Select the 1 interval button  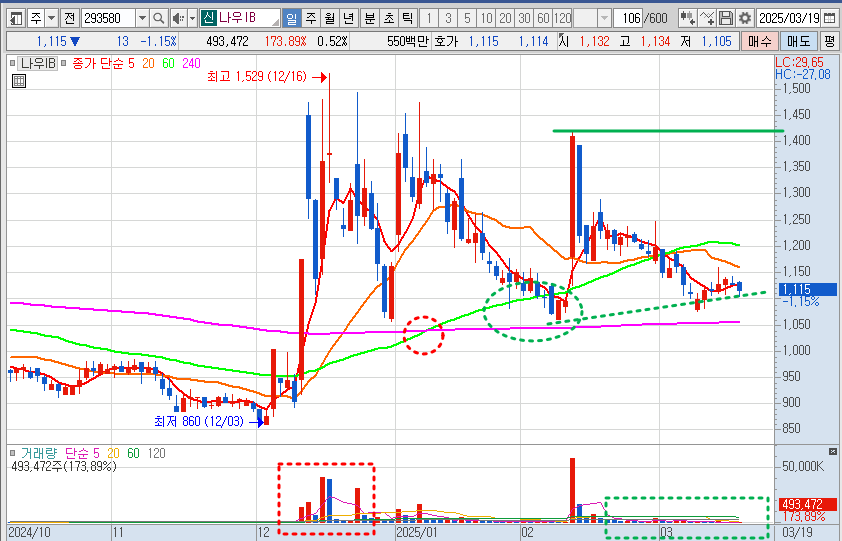(x=429, y=18)
